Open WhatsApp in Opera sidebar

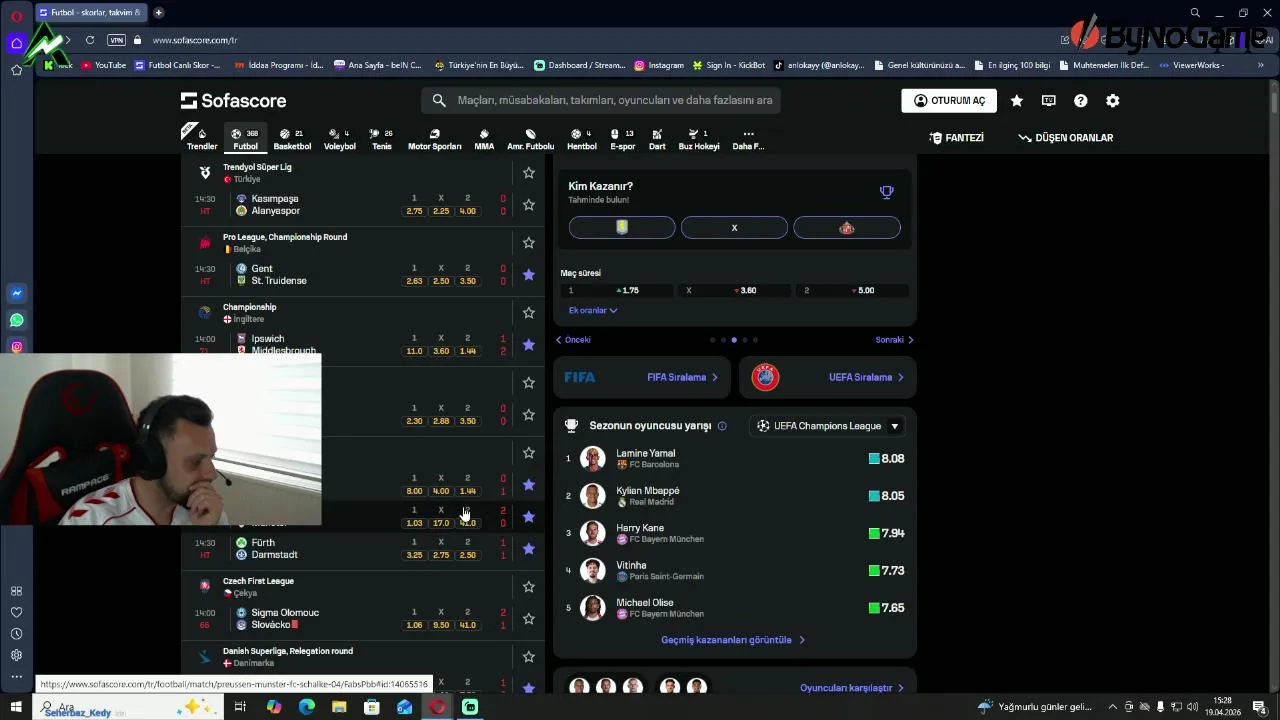[16, 320]
